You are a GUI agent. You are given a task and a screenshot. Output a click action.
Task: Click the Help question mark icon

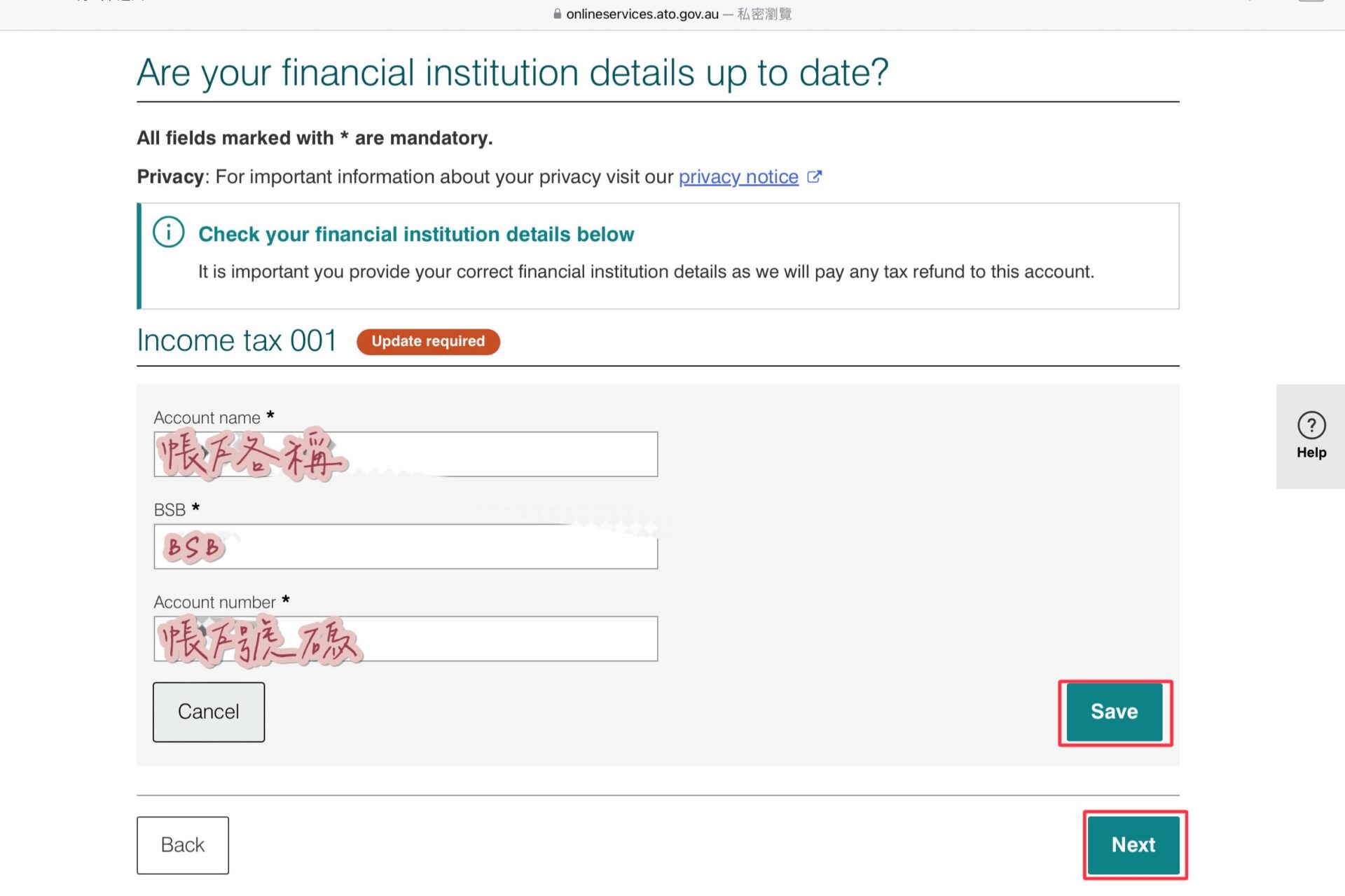1311,425
